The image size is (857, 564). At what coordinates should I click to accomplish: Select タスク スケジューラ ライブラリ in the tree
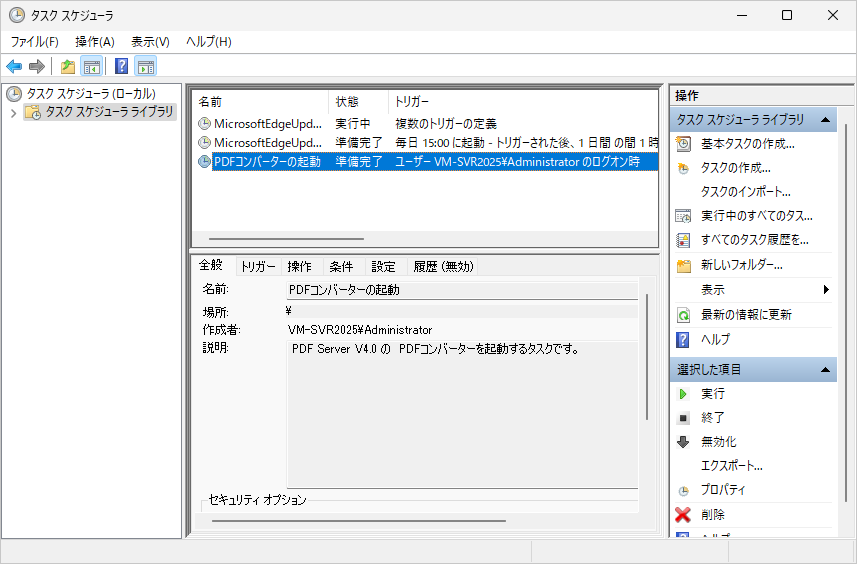tap(109, 112)
